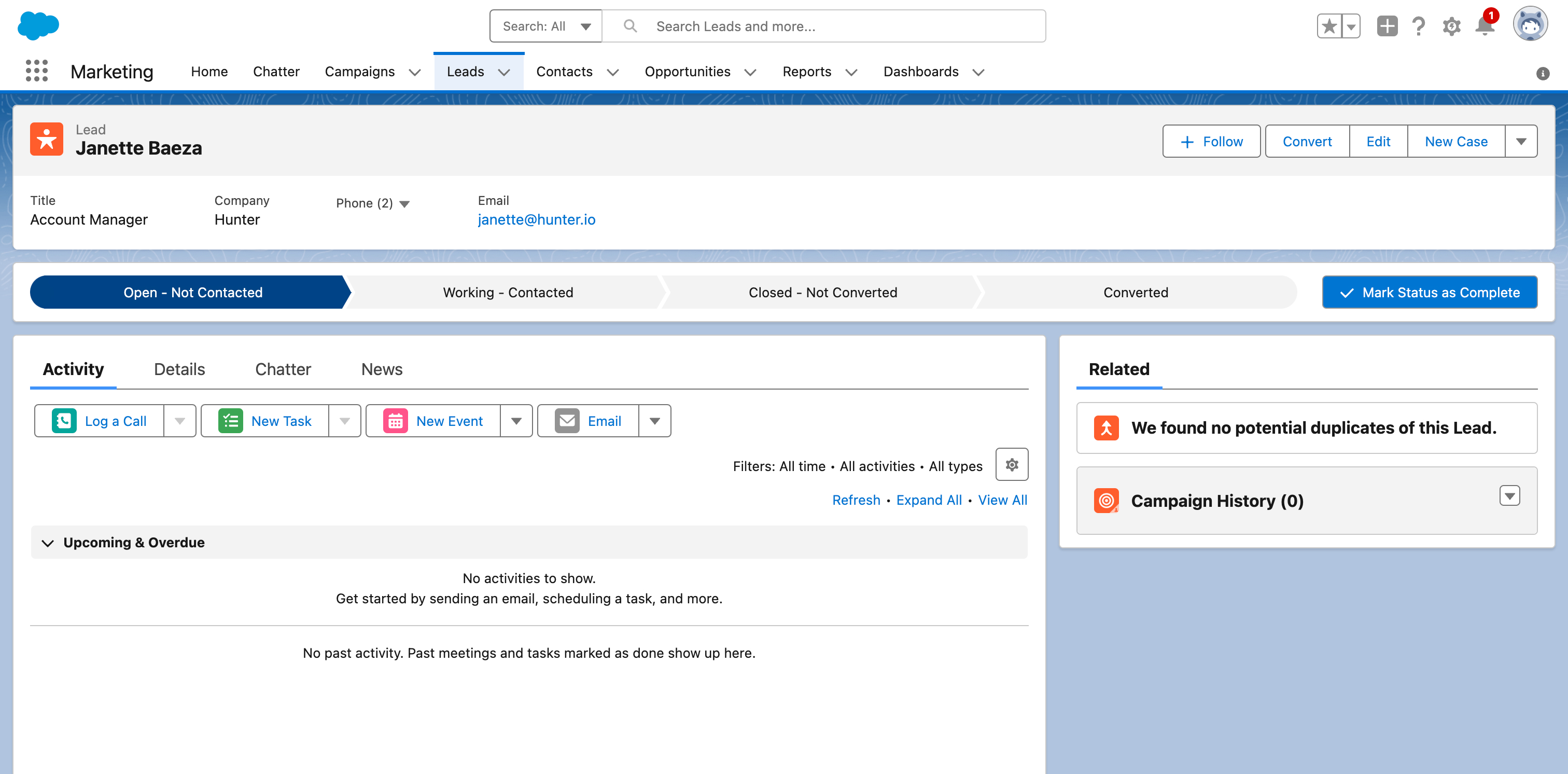The width and height of the screenshot is (1568, 774).
Task: Click the New Event calendar icon
Action: 395,420
